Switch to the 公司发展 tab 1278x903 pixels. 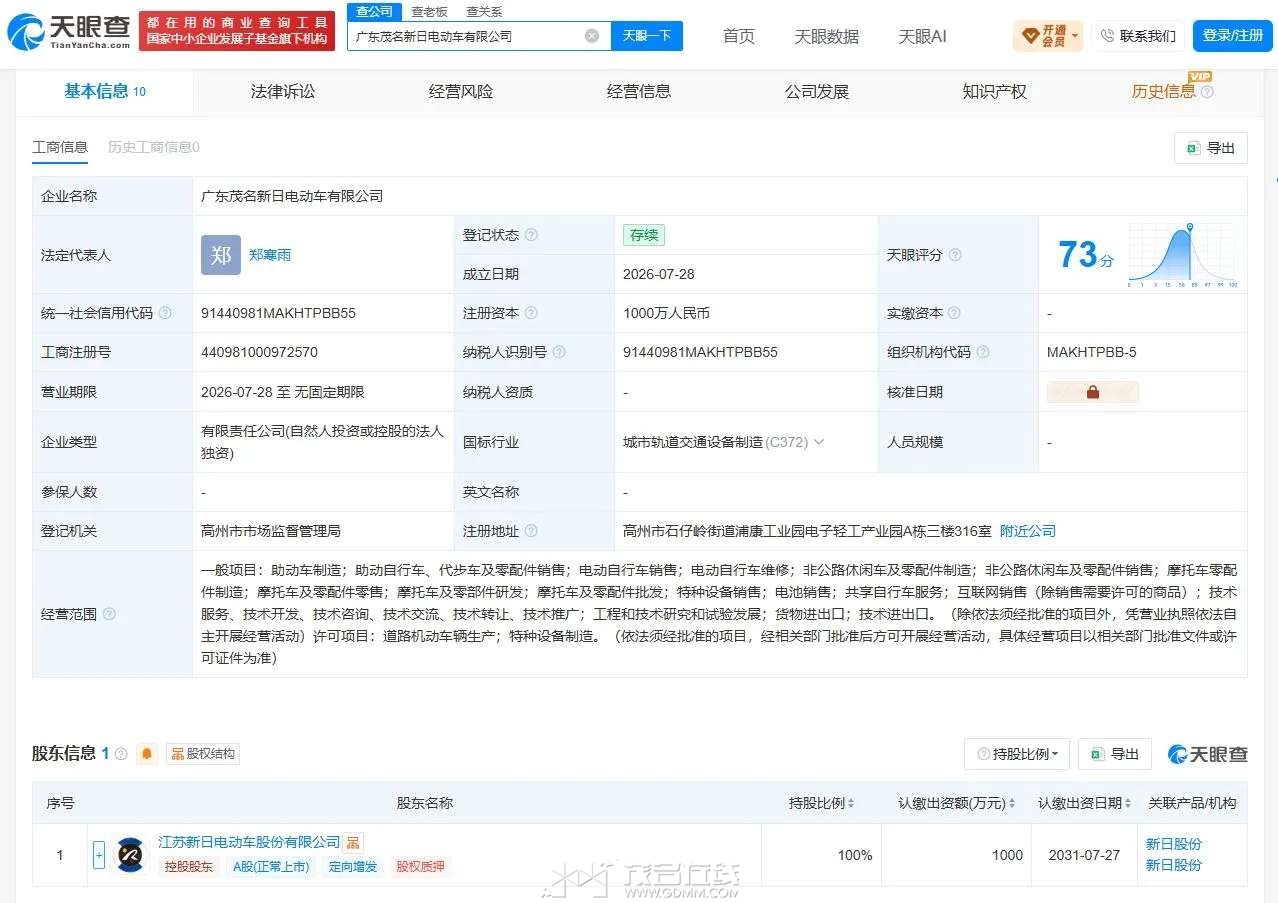coord(817,91)
